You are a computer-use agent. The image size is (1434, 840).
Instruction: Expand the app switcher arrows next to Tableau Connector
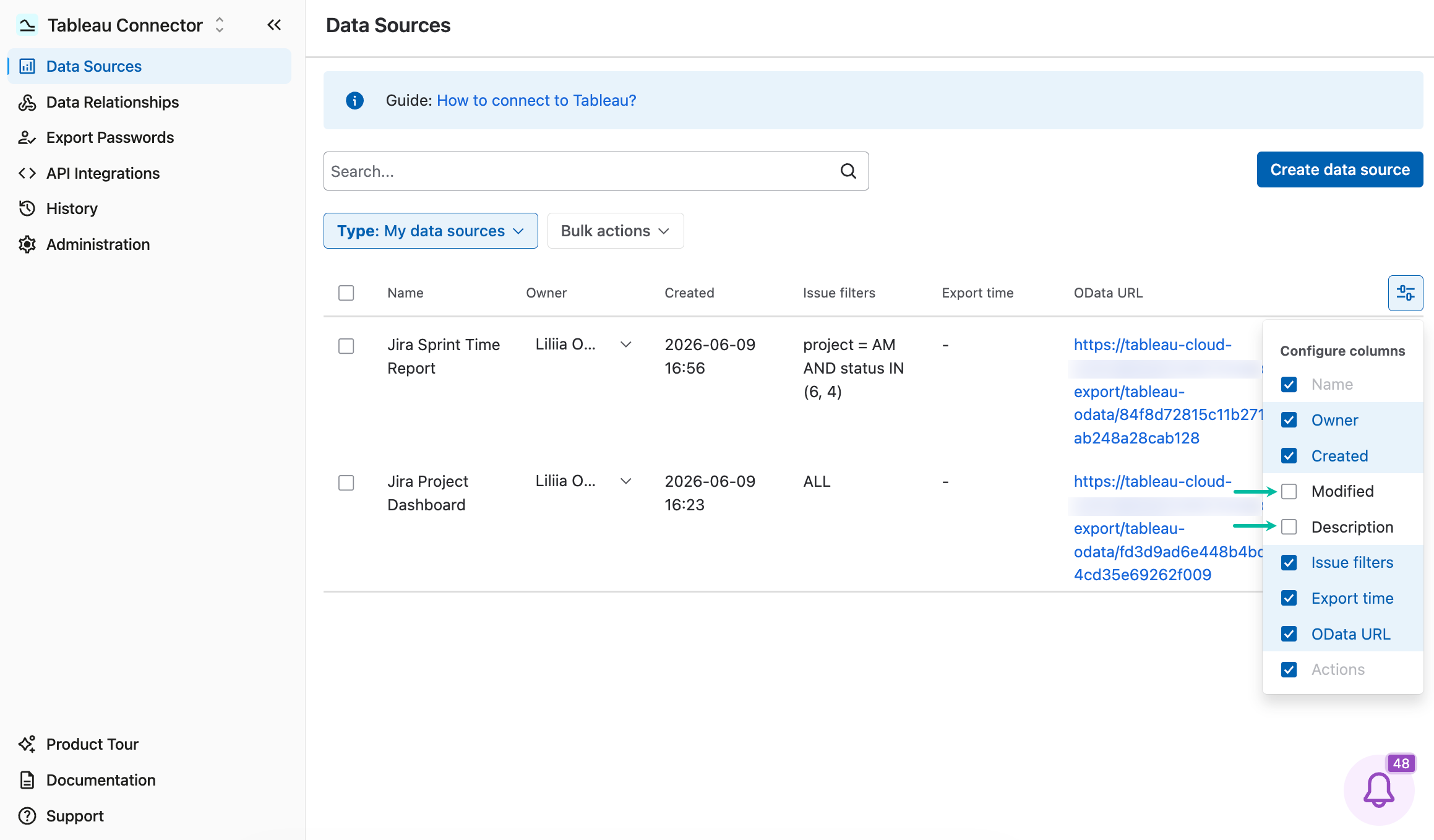220,25
